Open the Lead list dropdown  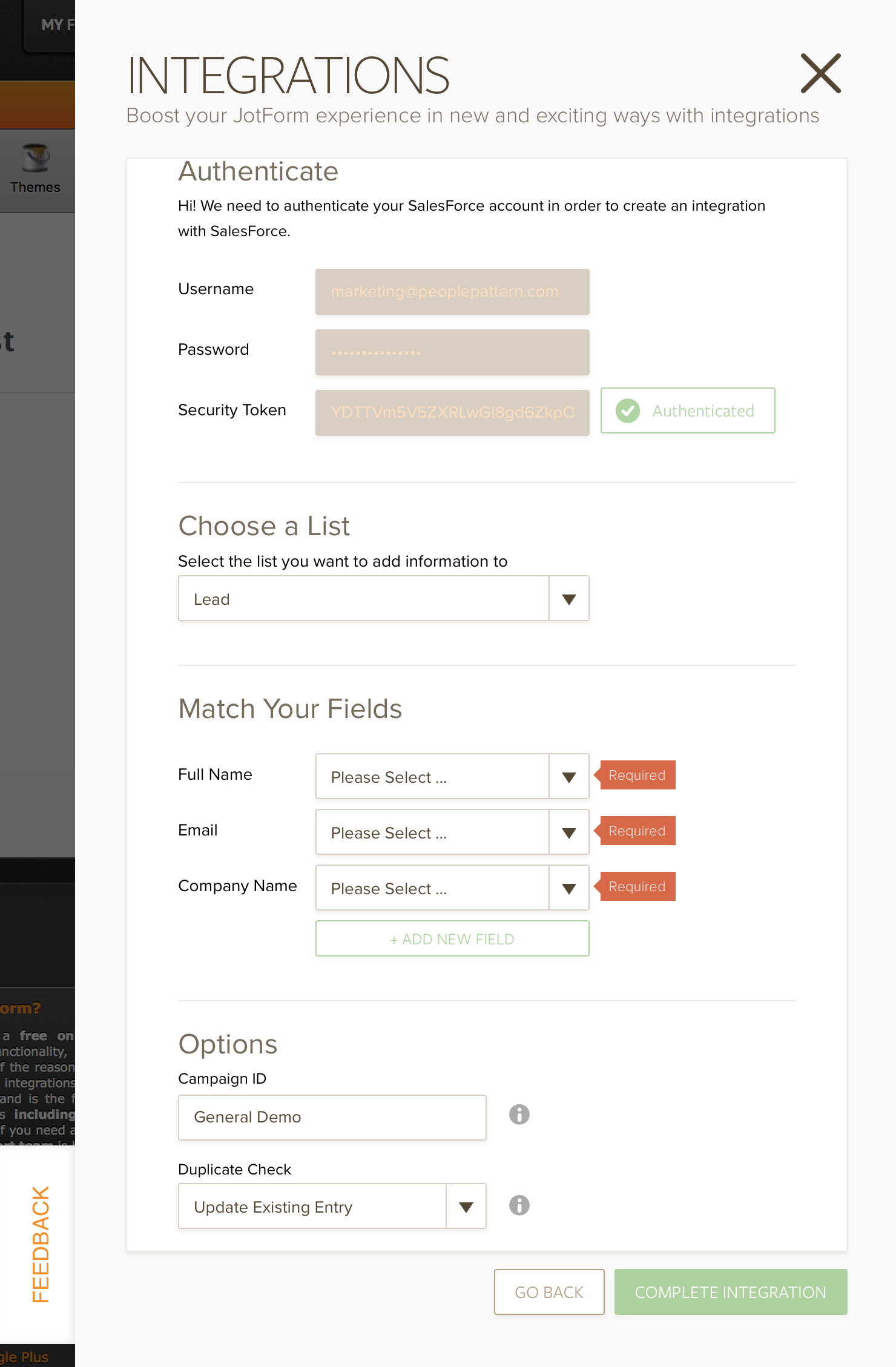(x=384, y=598)
